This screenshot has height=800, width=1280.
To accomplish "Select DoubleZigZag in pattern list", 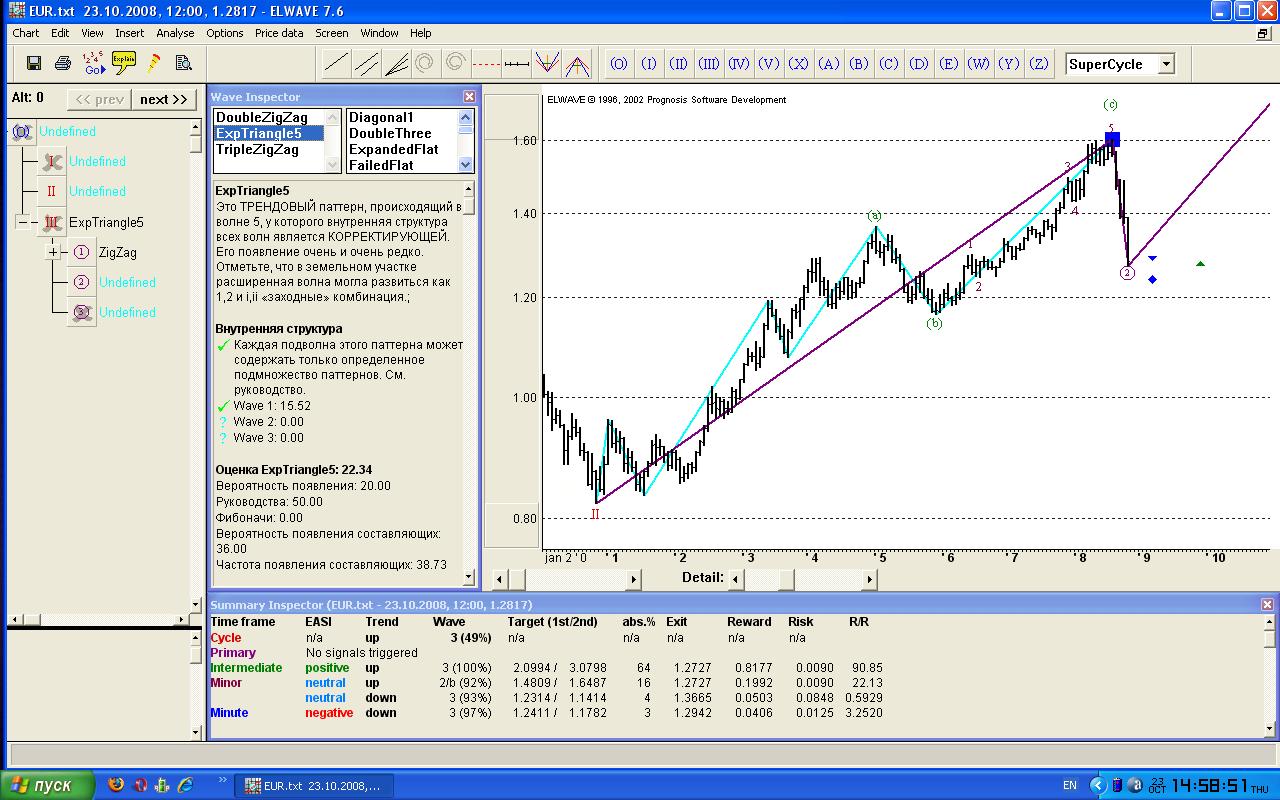I will (261, 117).
